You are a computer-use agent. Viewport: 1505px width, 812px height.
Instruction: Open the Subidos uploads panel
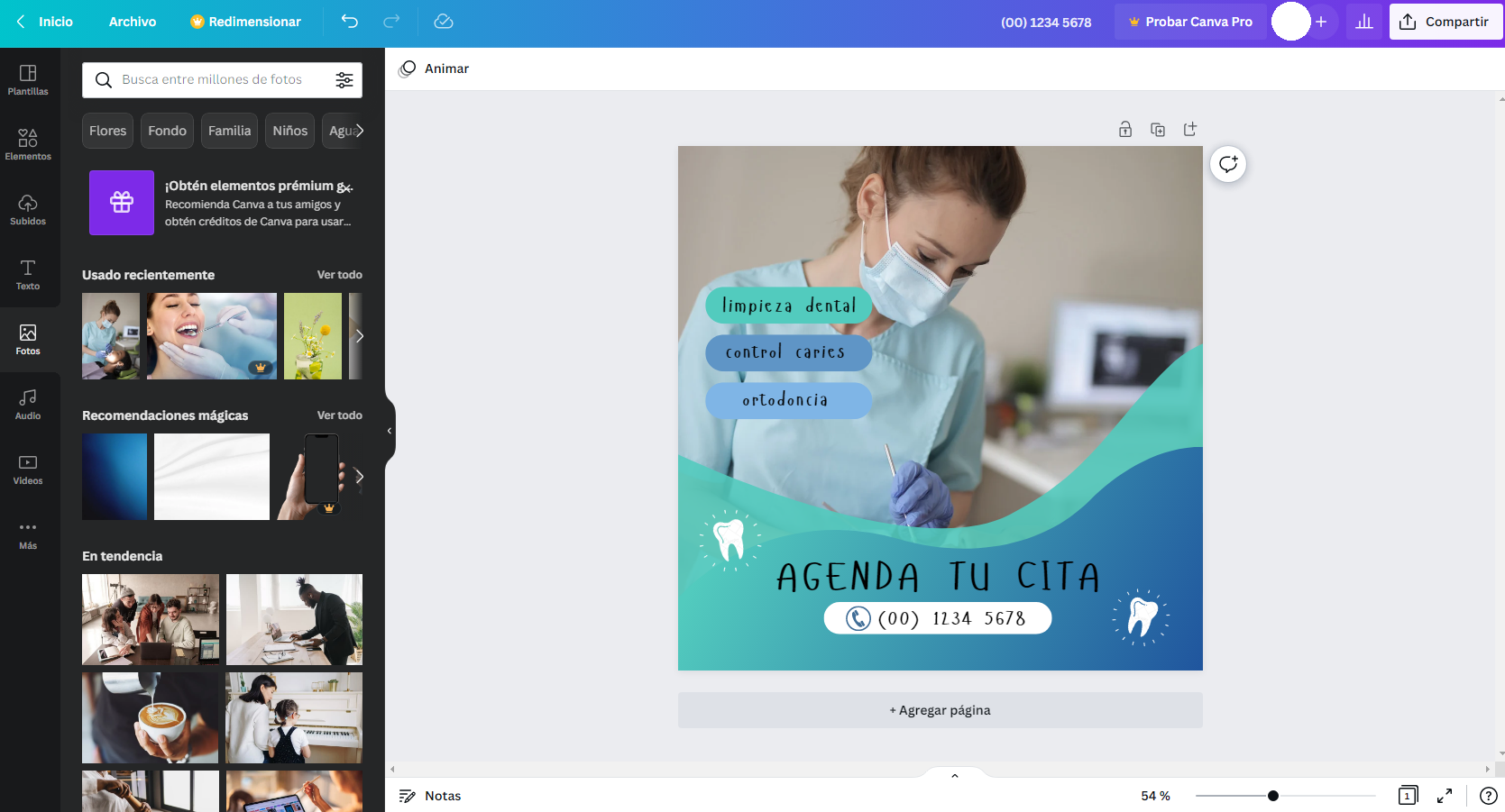point(28,210)
